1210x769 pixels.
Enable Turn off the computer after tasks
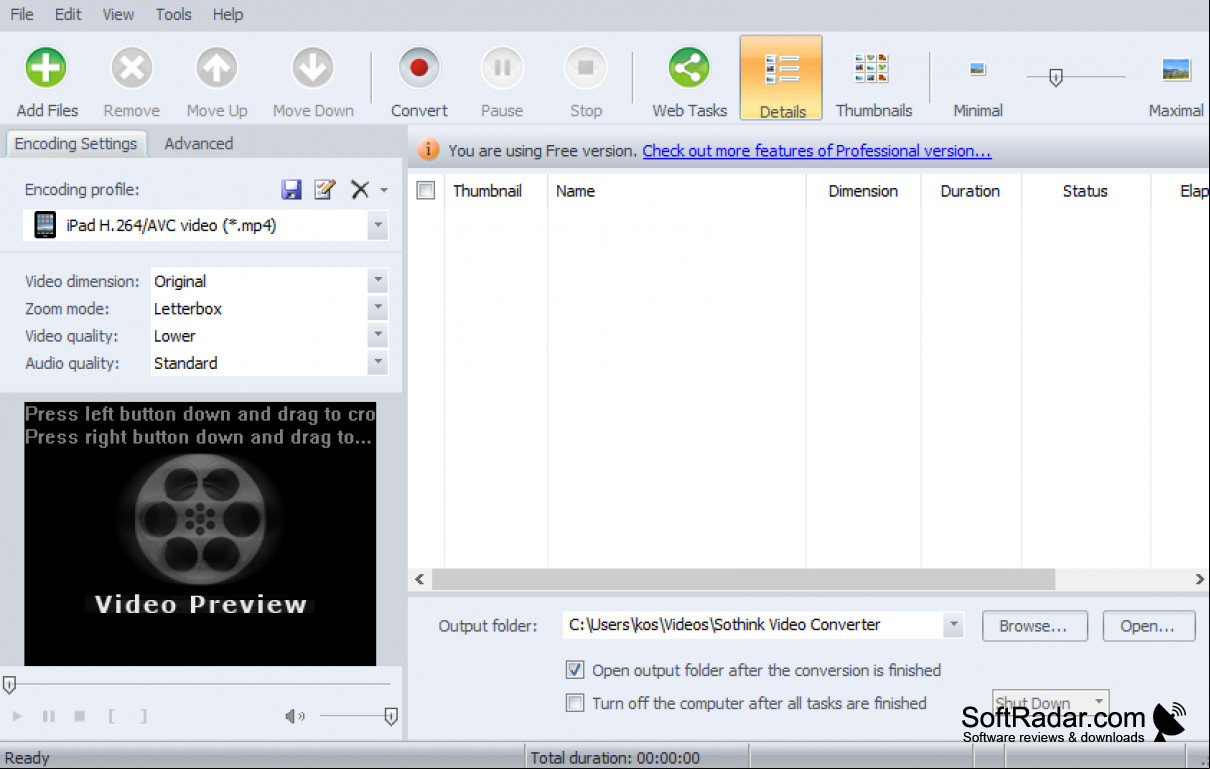(x=575, y=703)
